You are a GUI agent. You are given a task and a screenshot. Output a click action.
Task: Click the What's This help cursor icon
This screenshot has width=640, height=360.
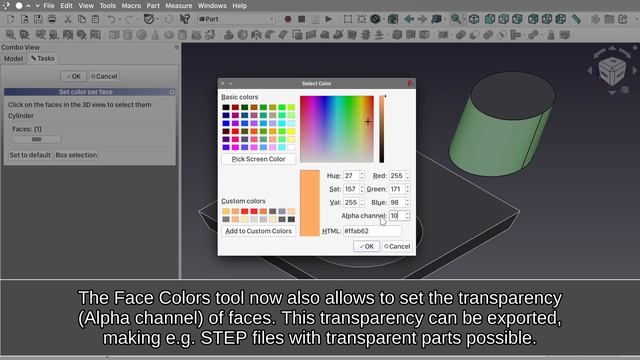tap(185, 19)
